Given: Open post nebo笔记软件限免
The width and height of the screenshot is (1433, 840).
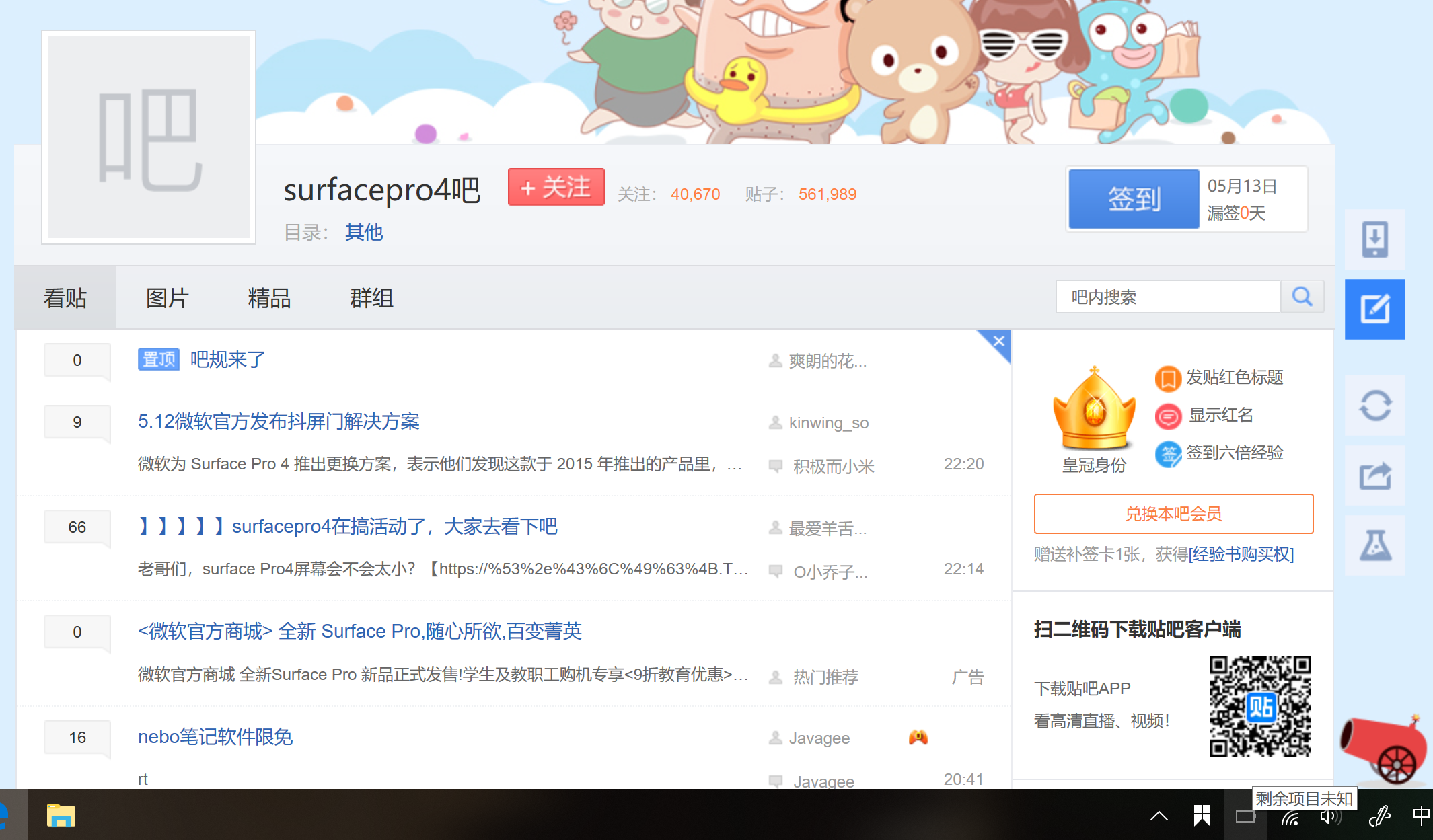Looking at the screenshot, I should (x=215, y=737).
